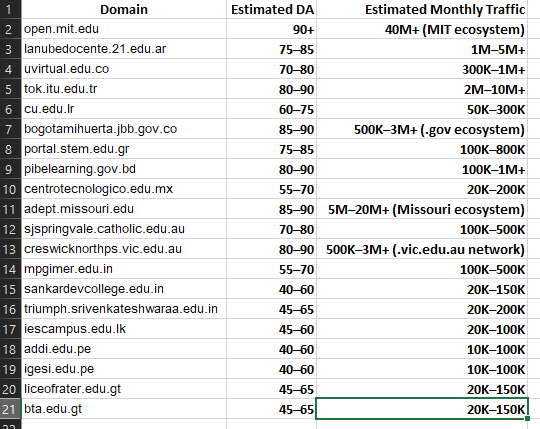Click the 1M–5M+ traffic cell
Image resolution: width=540 pixels, height=429 pixels.
[x=422, y=49]
